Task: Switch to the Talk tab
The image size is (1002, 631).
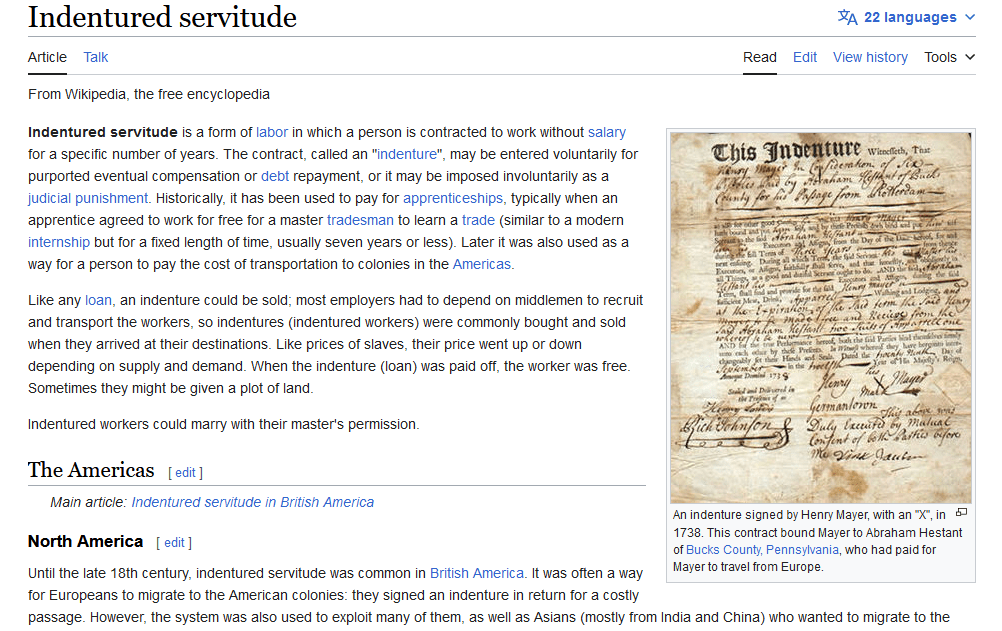Action: point(96,57)
